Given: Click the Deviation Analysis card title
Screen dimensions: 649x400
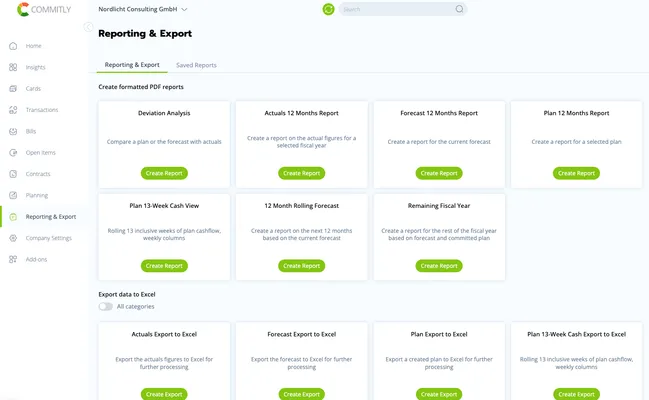Looking at the screenshot, I should point(164,113).
